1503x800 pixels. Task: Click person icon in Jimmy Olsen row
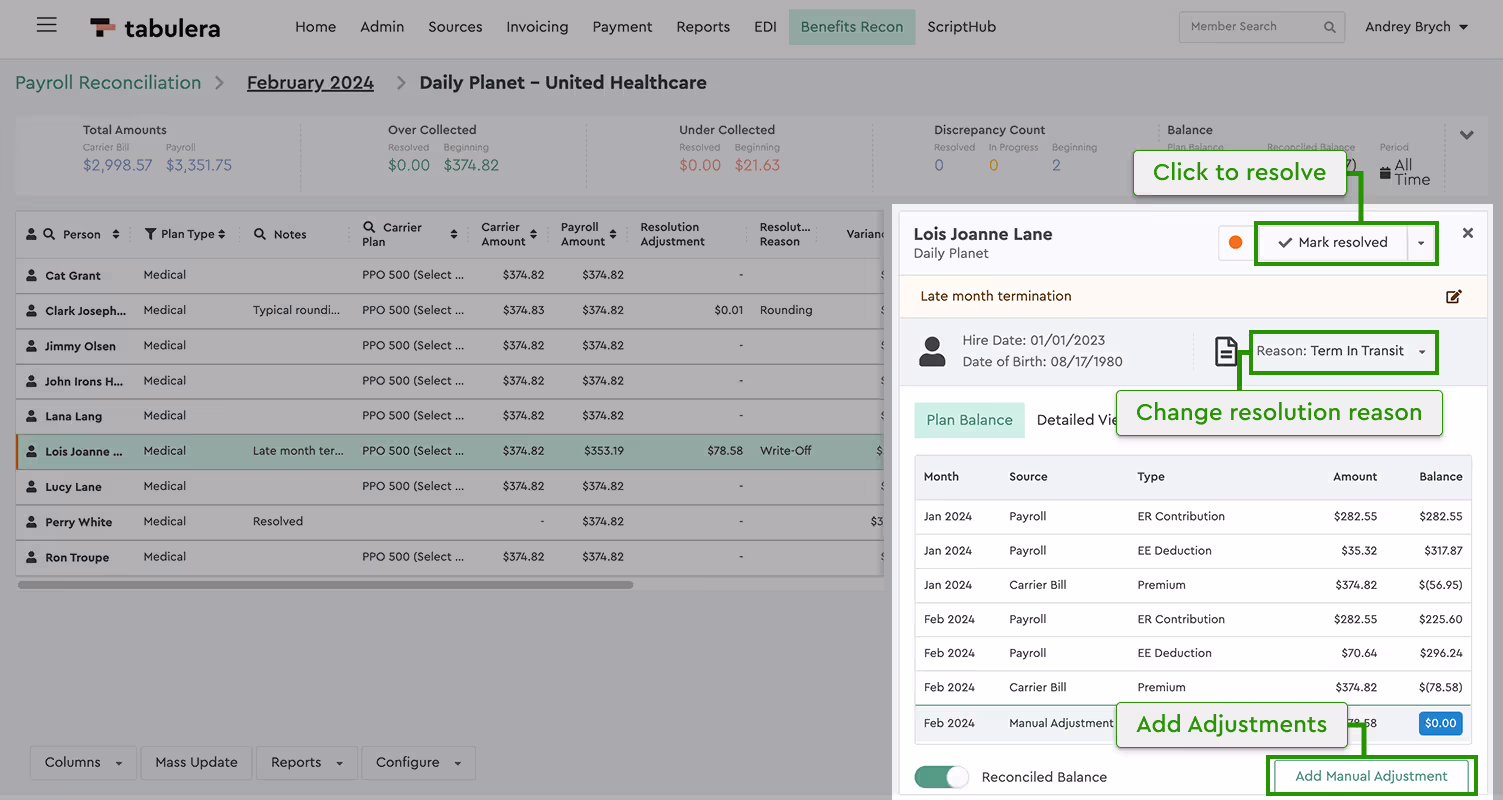pos(32,346)
